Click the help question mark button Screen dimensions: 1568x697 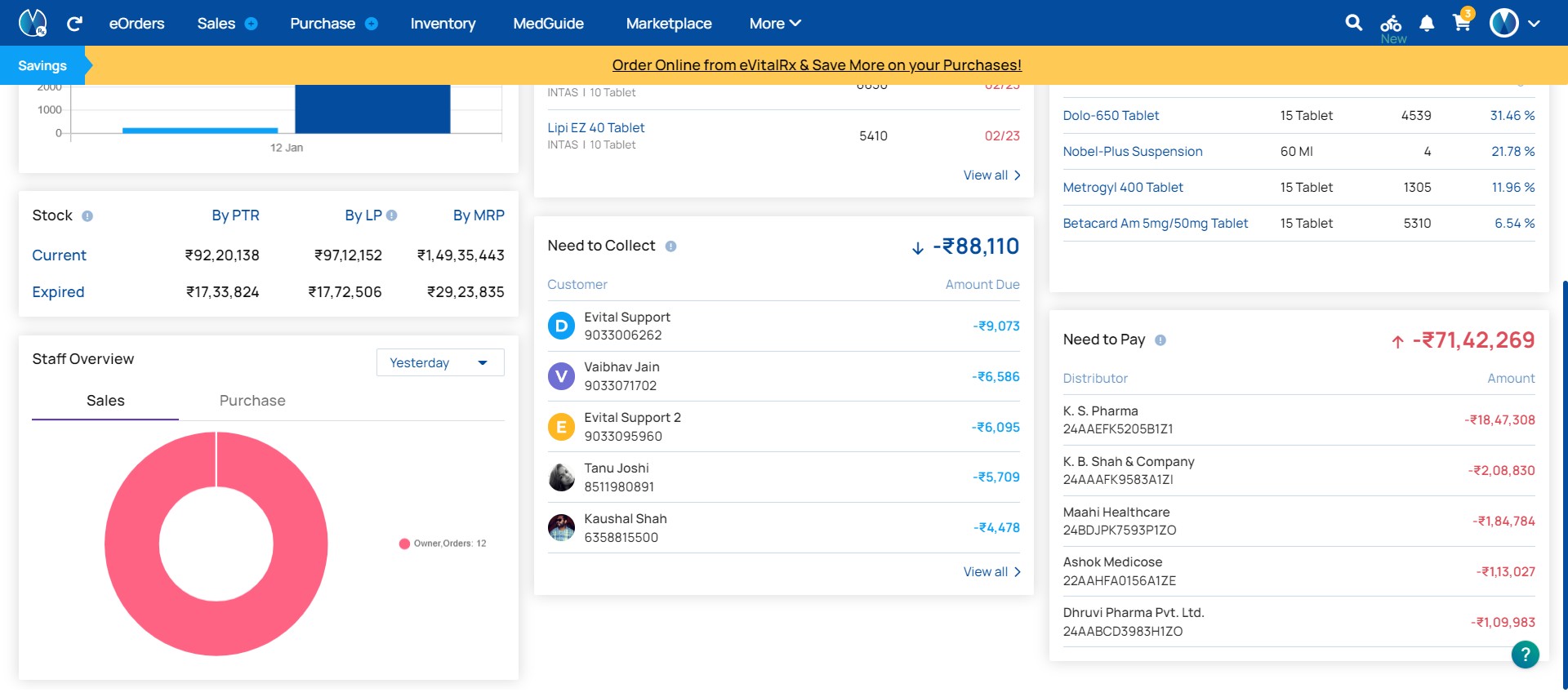[1525, 655]
